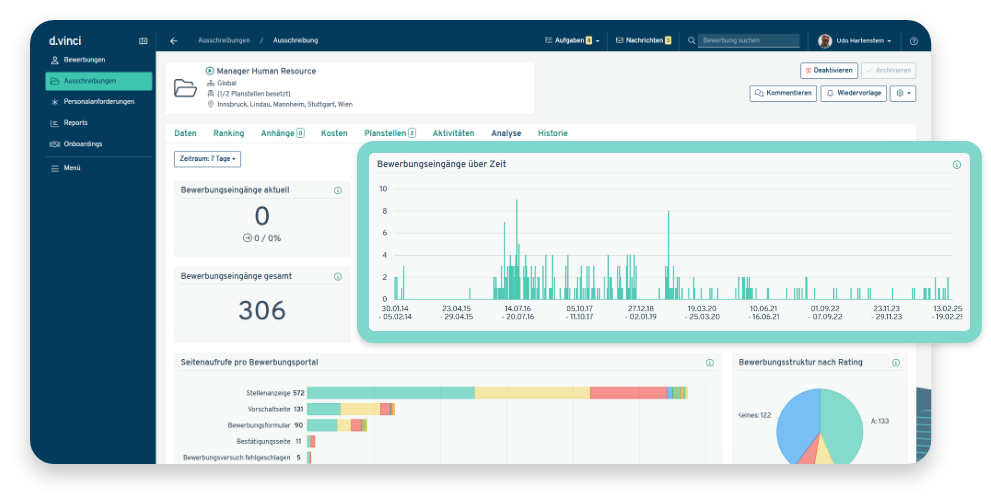Click info icon on Seitenaufrufe pro Bewerbungsportal

(x=710, y=363)
